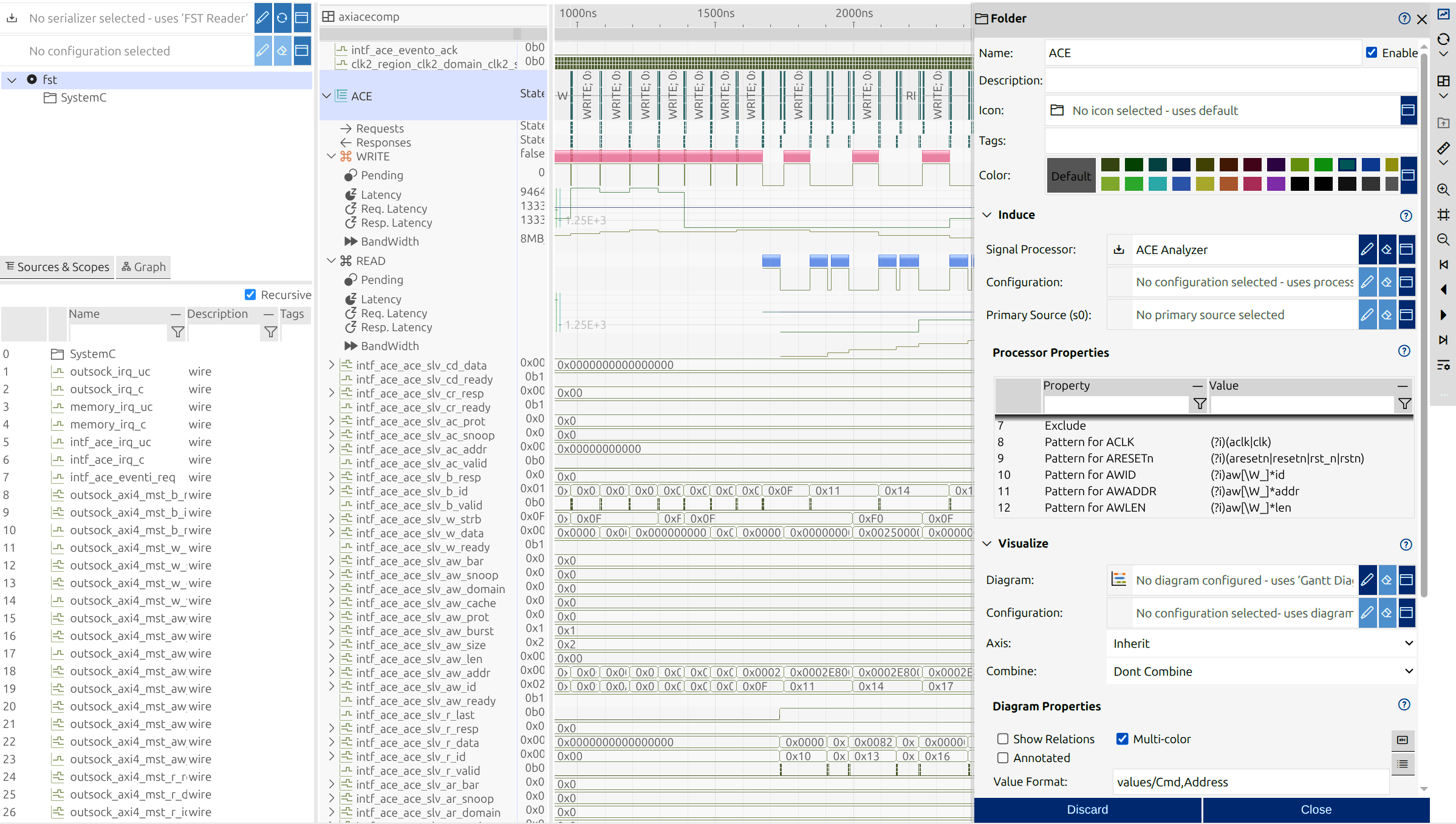
Task: Click the edit pencil for Diagram field
Action: pos(1367,580)
